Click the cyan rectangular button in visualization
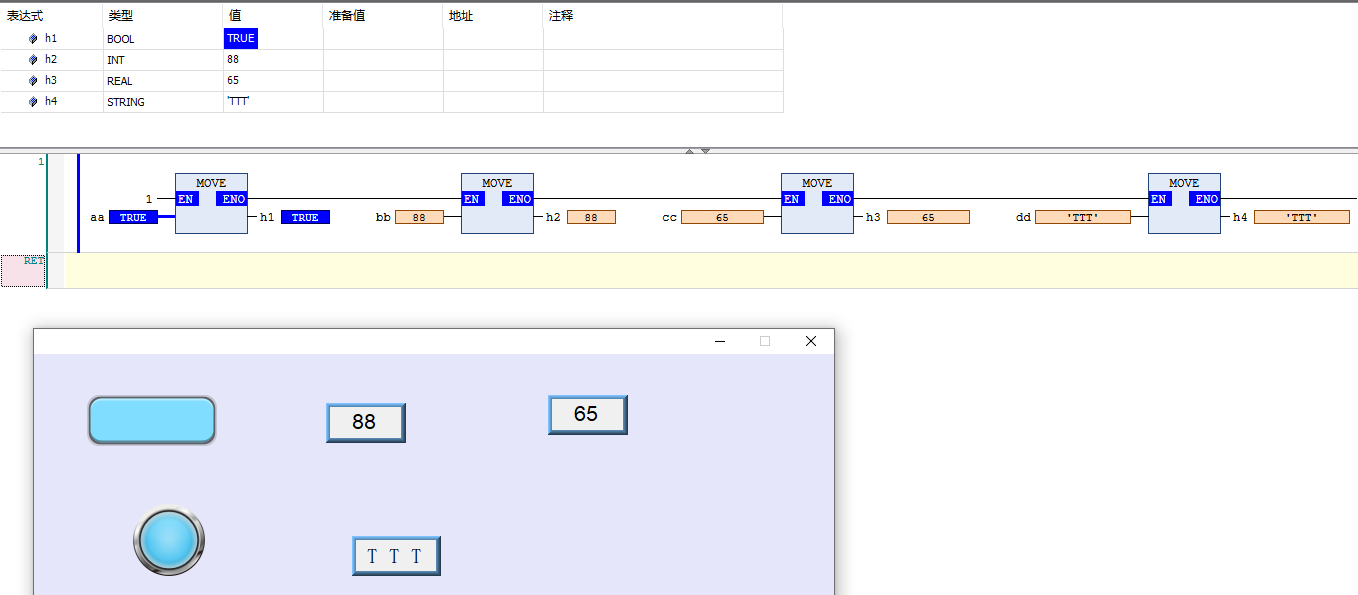Screen dimensions: 1358x595 pyautogui.click(x=152, y=420)
